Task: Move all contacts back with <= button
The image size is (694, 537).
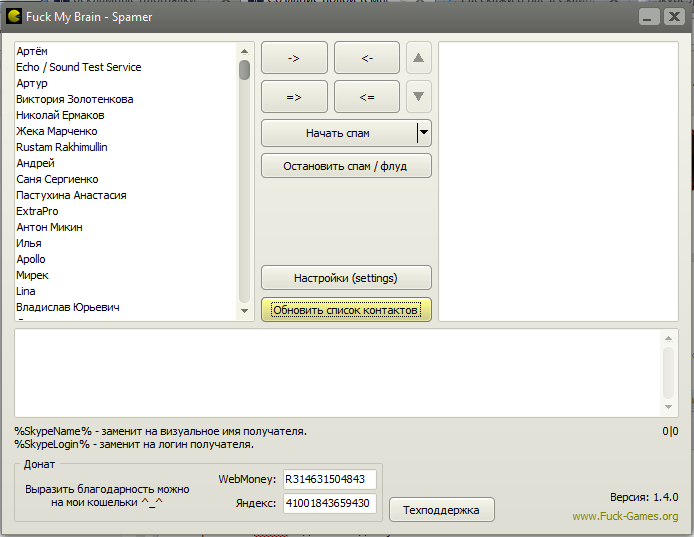Action: pos(367,97)
